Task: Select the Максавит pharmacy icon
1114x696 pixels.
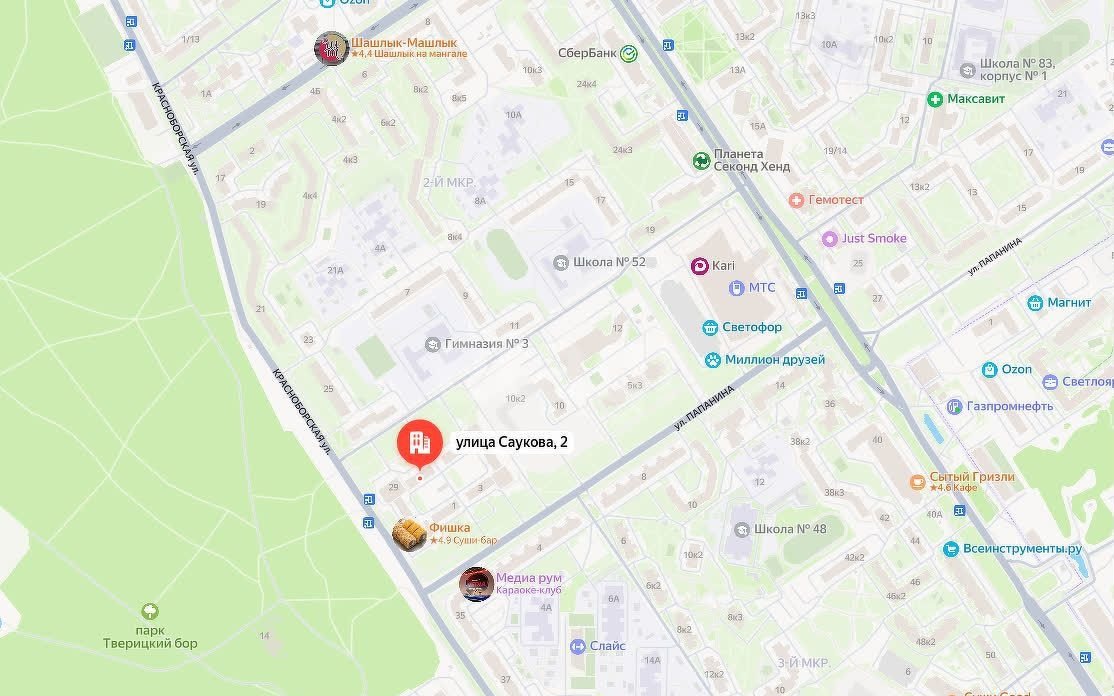Action: 935,99
